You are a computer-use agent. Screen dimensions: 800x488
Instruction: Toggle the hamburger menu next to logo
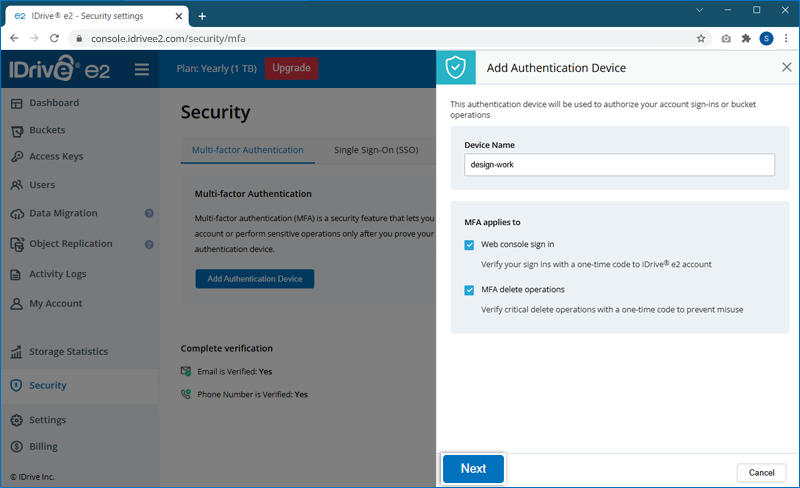(x=141, y=70)
